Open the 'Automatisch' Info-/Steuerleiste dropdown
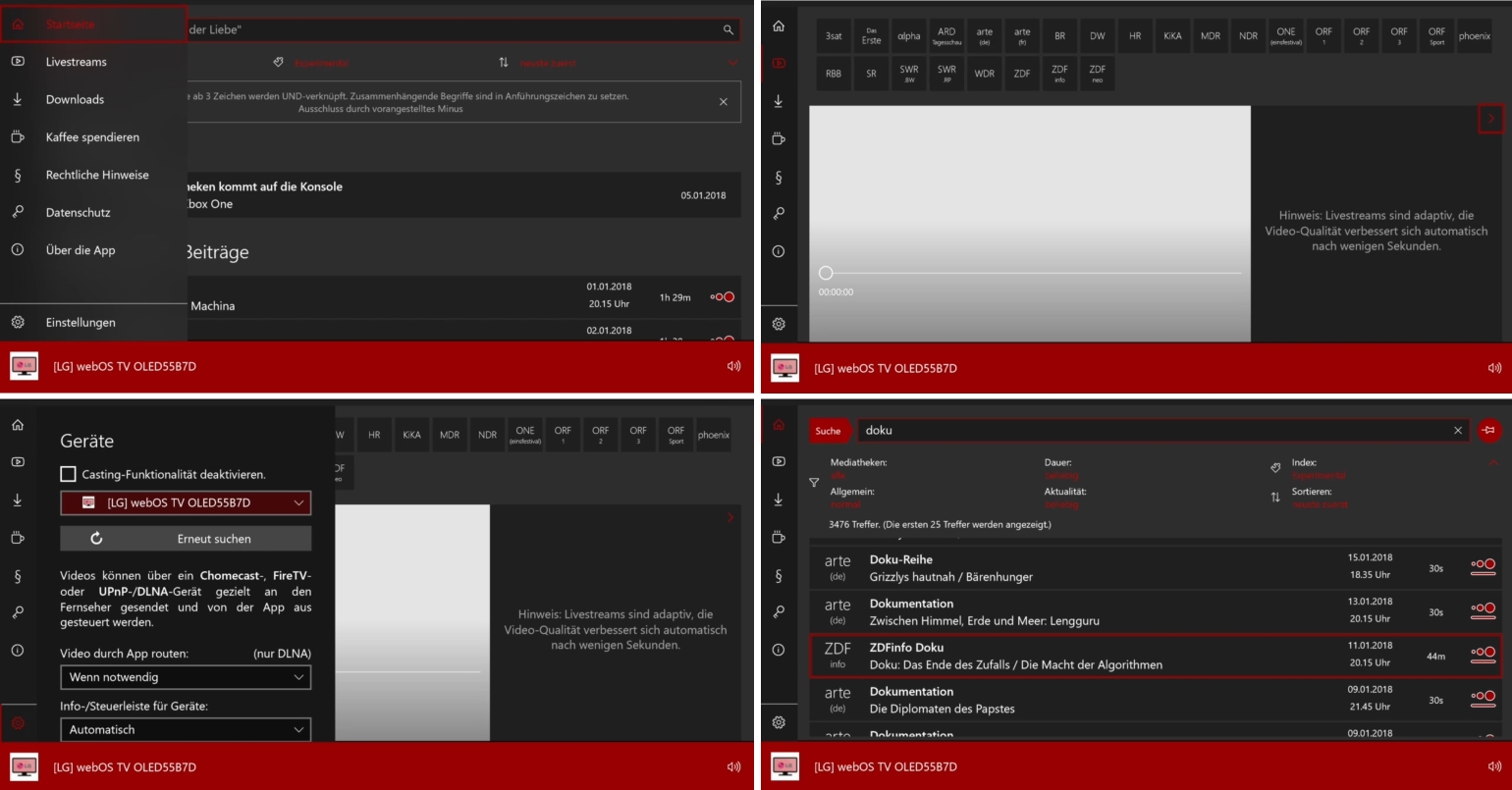The width and height of the screenshot is (1512, 790). 186,729
